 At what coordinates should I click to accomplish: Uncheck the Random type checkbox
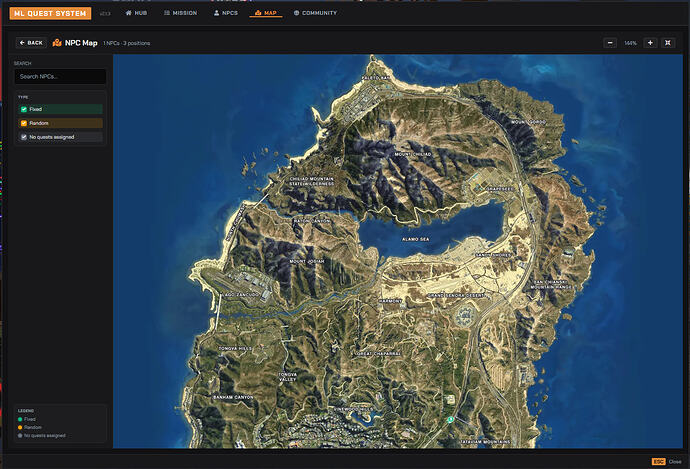click(24, 123)
